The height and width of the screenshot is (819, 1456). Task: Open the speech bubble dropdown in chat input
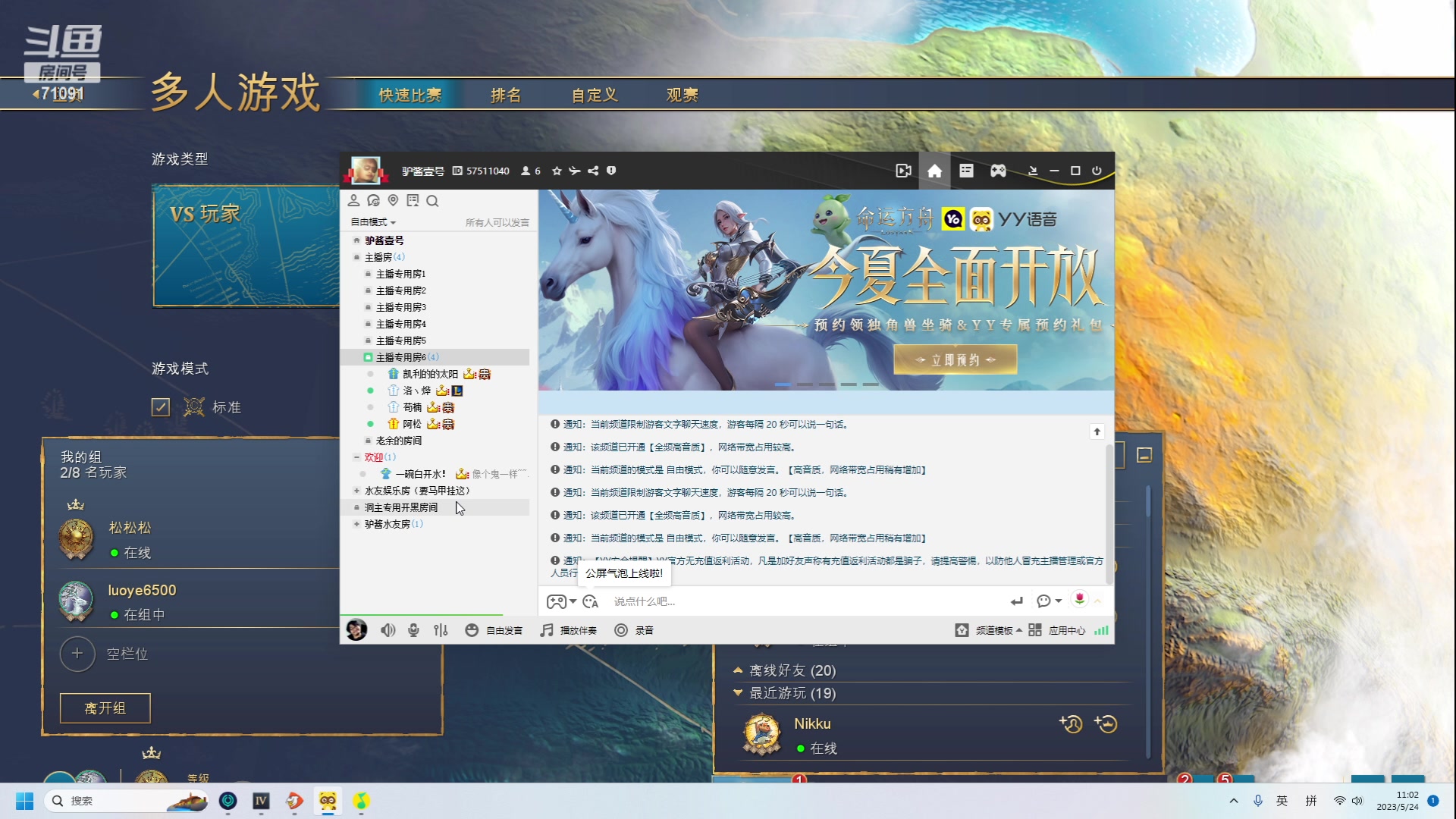[1050, 601]
